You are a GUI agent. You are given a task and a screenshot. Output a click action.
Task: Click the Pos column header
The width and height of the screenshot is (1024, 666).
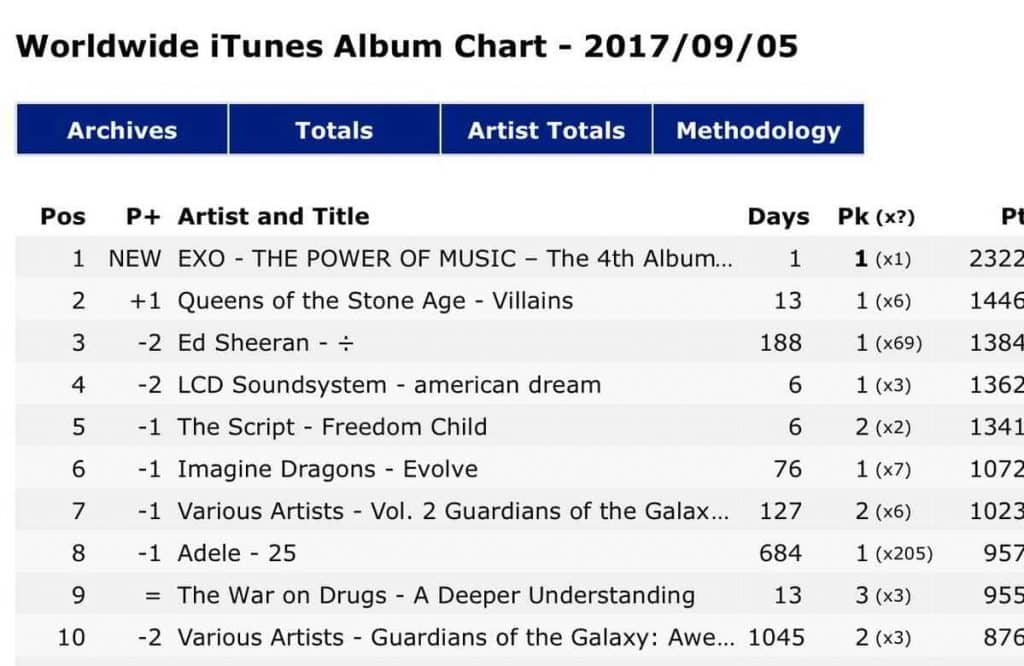[x=63, y=216]
